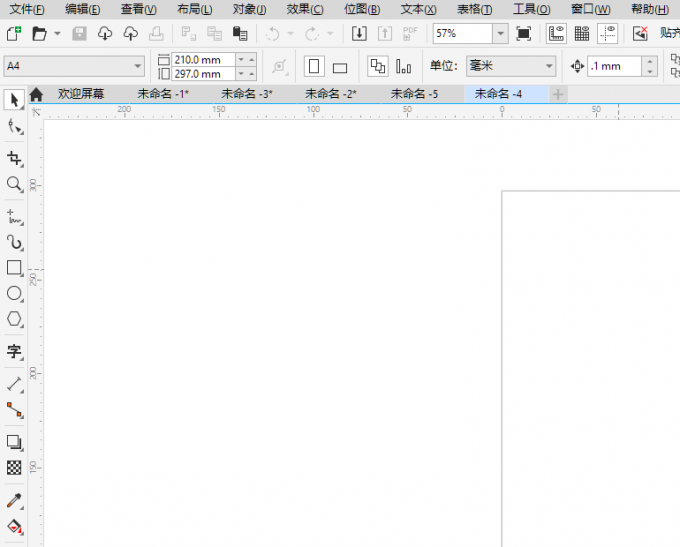Click the cloud download icon
Screen dimensions: 680x547
coord(105,33)
